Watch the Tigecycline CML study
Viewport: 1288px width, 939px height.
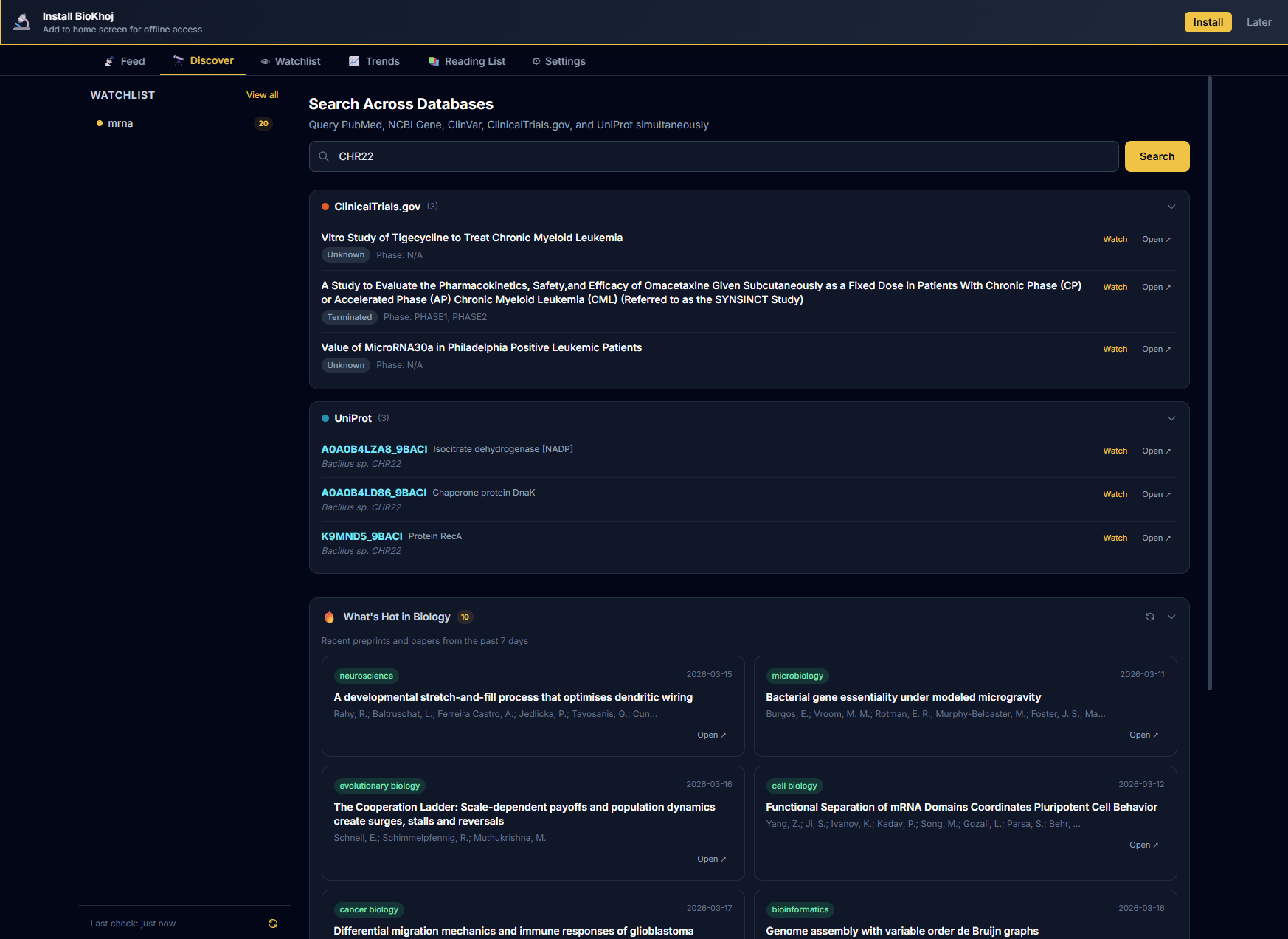click(x=1115, y=239)
